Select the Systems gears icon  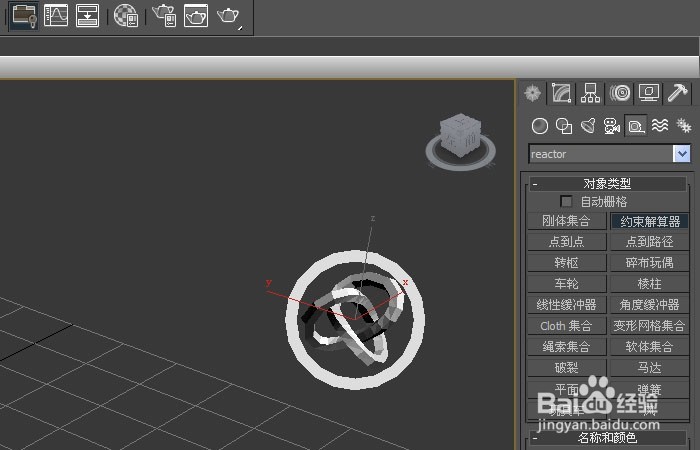point(683,126)
